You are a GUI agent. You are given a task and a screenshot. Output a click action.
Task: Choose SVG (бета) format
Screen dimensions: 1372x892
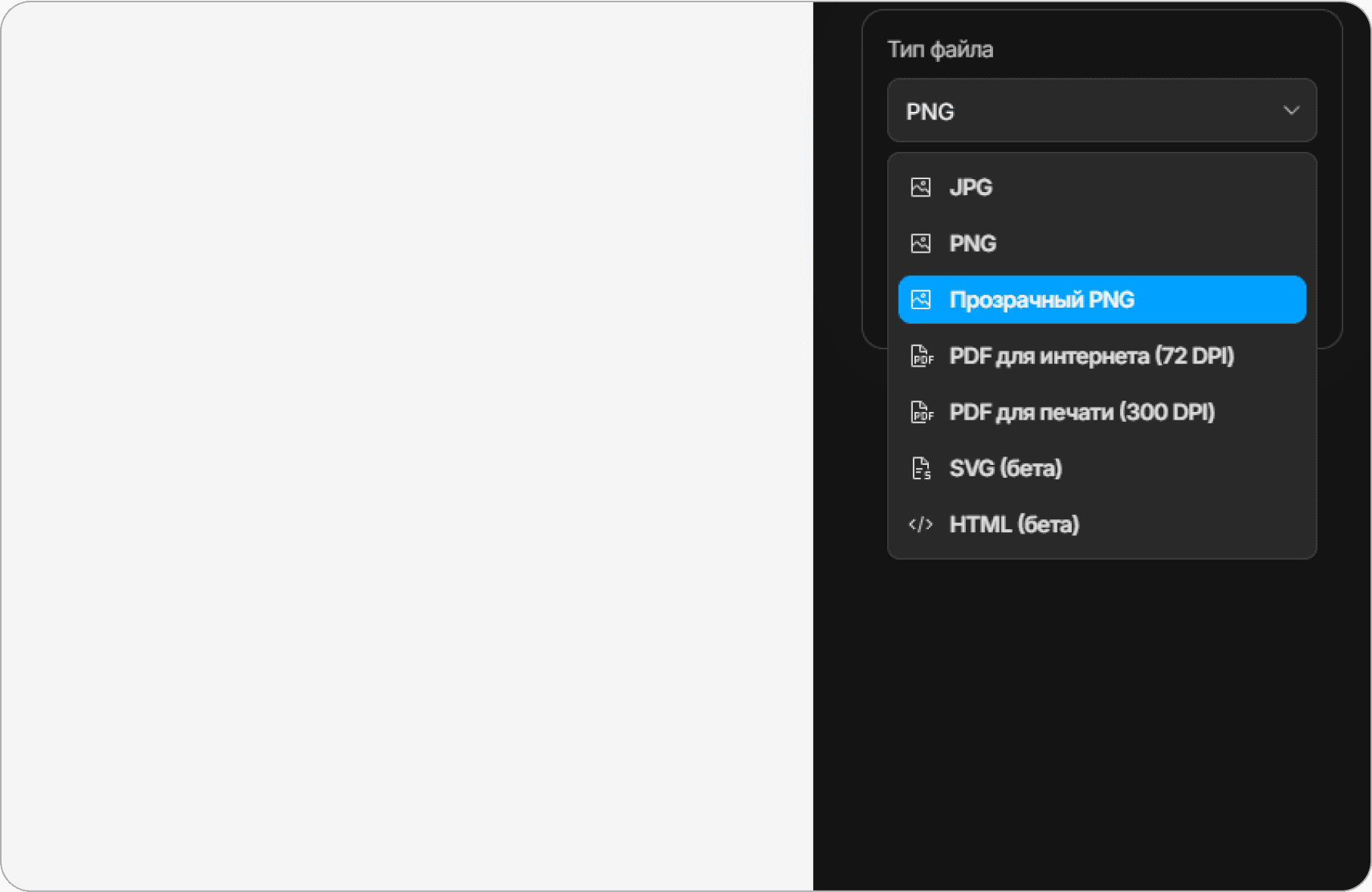click(x=1102, y=468)
